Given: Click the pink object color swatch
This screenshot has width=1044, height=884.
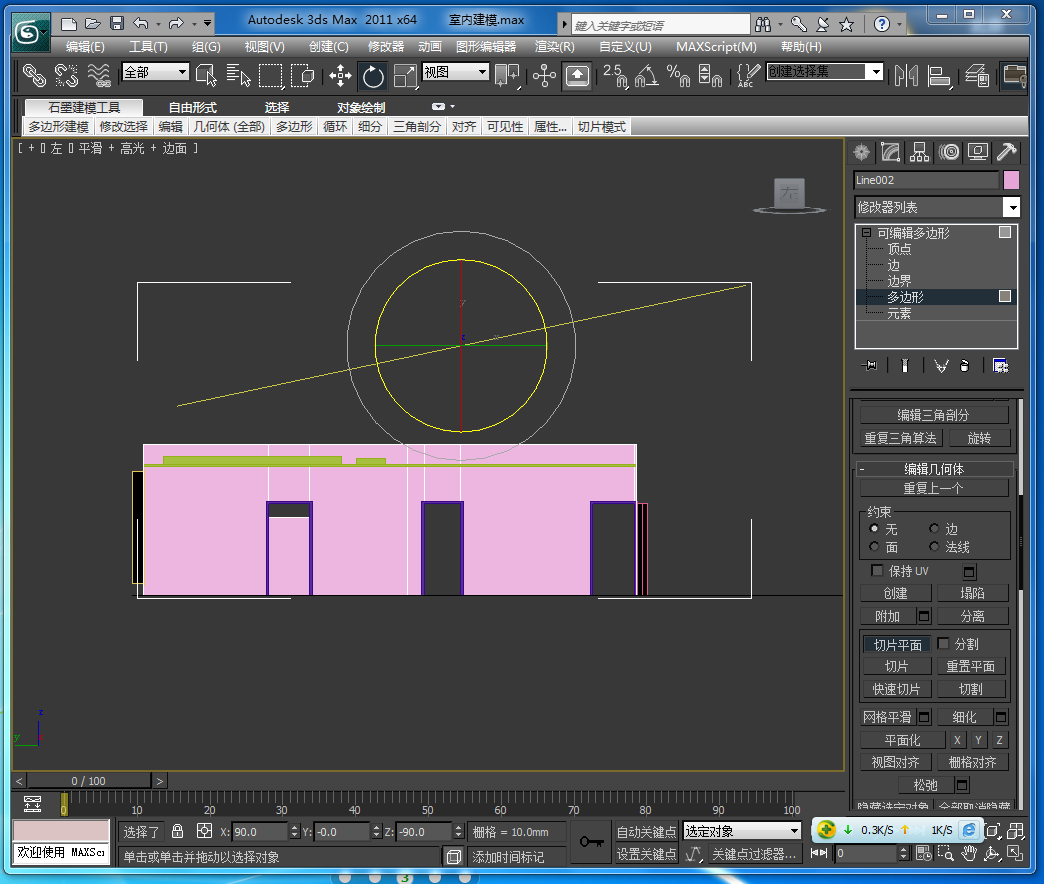Looking at the screenshot, I should (x=1011, y=180).
